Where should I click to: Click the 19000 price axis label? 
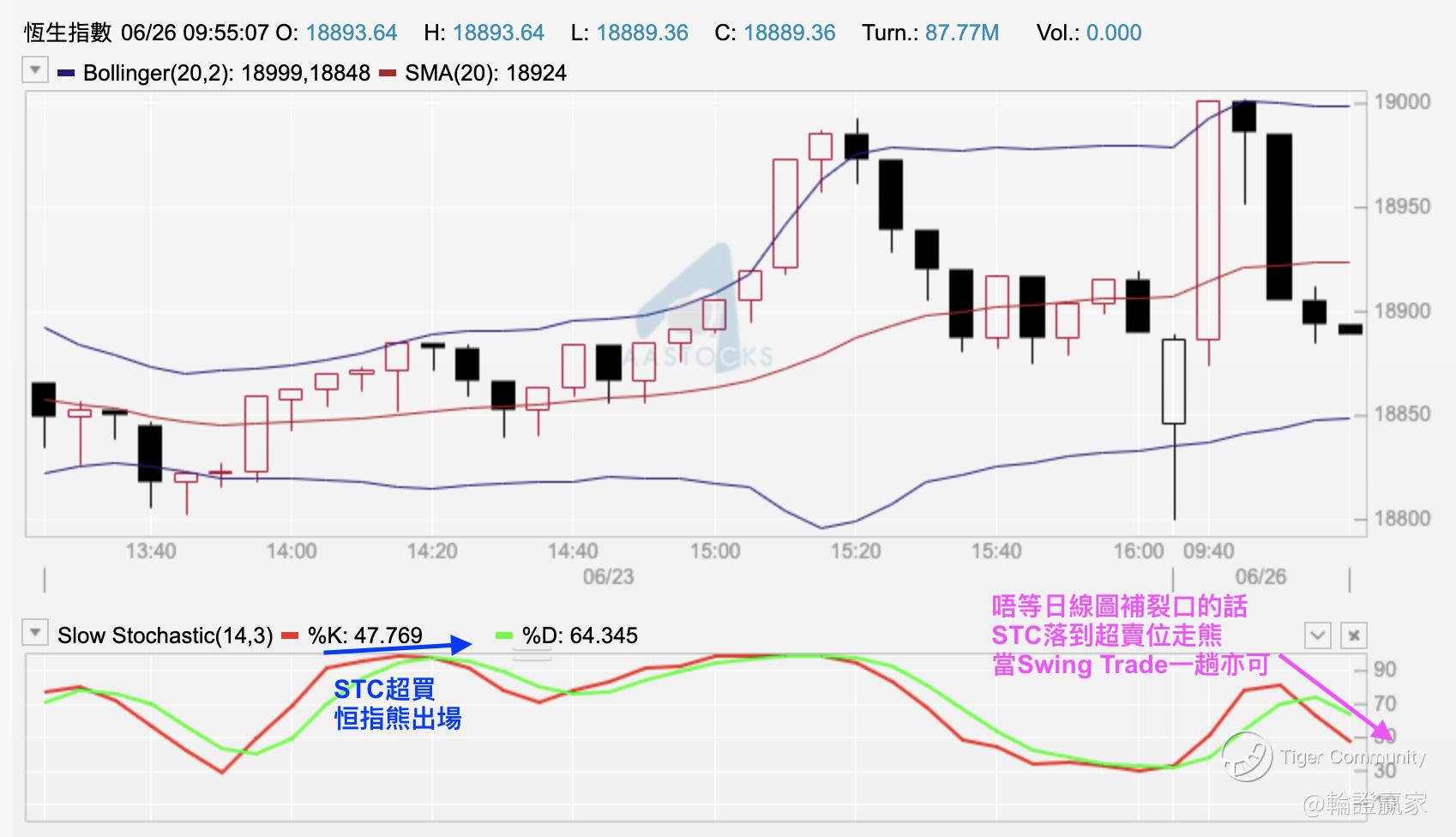[1402, 102]
